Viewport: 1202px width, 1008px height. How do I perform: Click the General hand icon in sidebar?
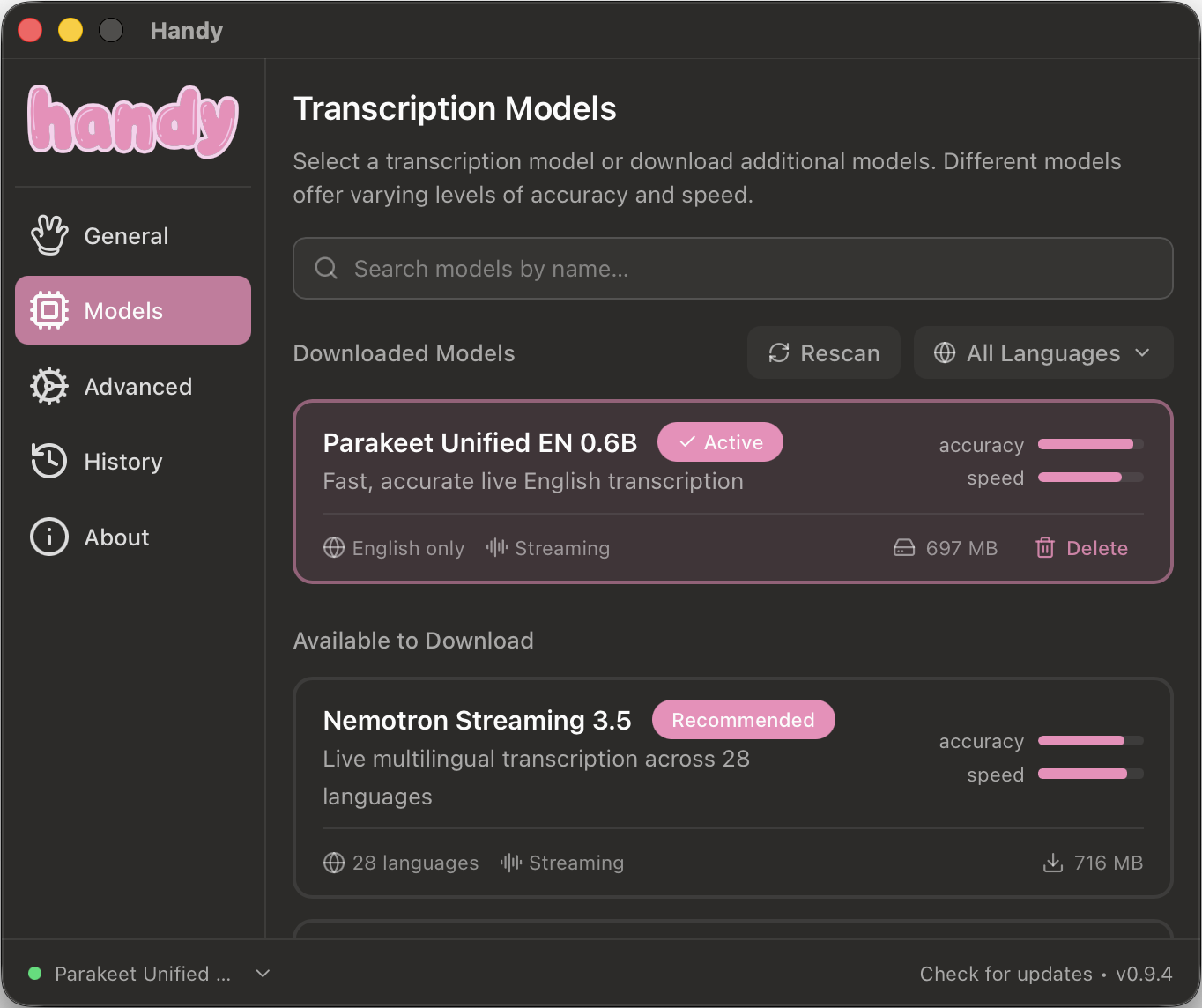[x=49, y=235]
